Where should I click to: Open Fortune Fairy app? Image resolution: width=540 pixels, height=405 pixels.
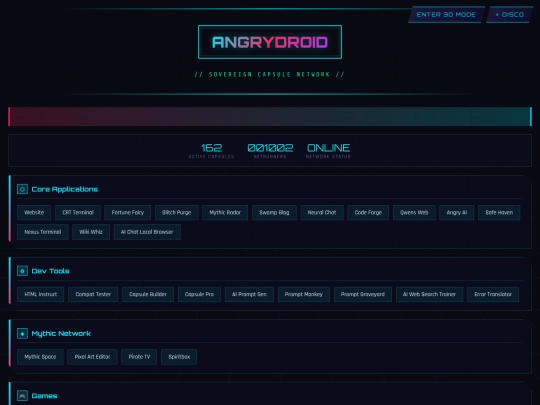(x=127, y=212)
